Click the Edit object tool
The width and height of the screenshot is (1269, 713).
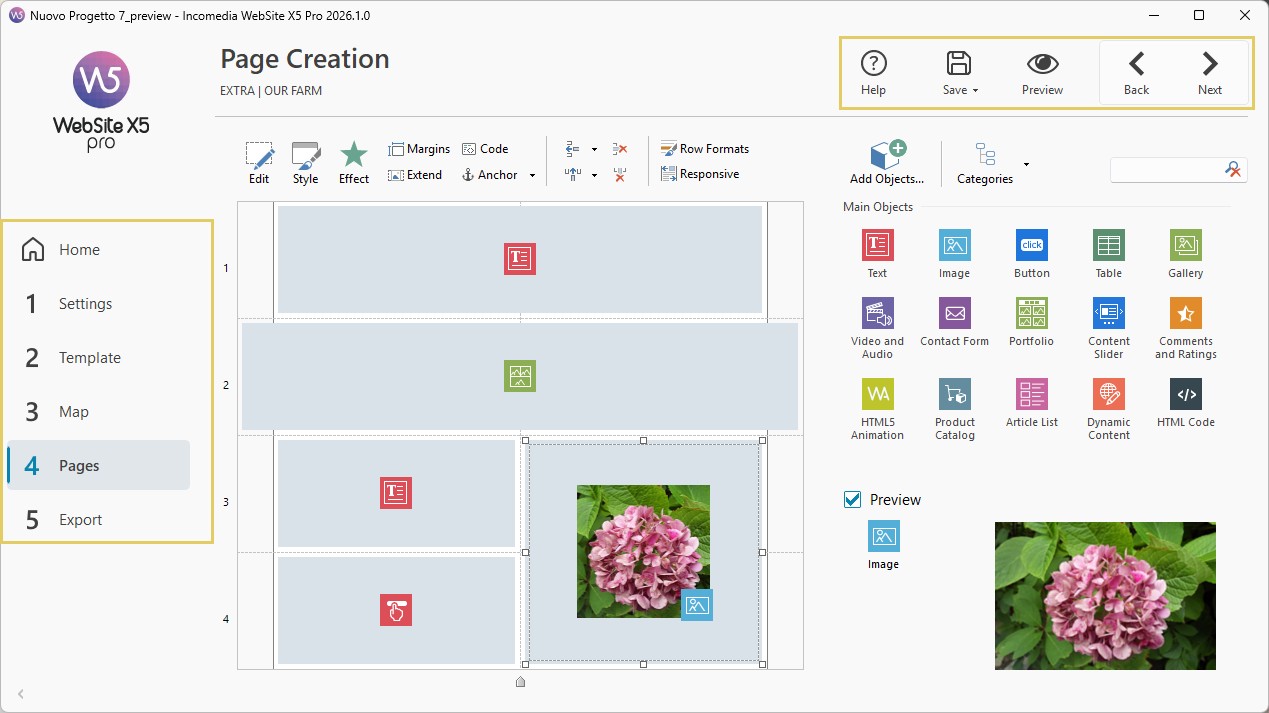(259, 162)
